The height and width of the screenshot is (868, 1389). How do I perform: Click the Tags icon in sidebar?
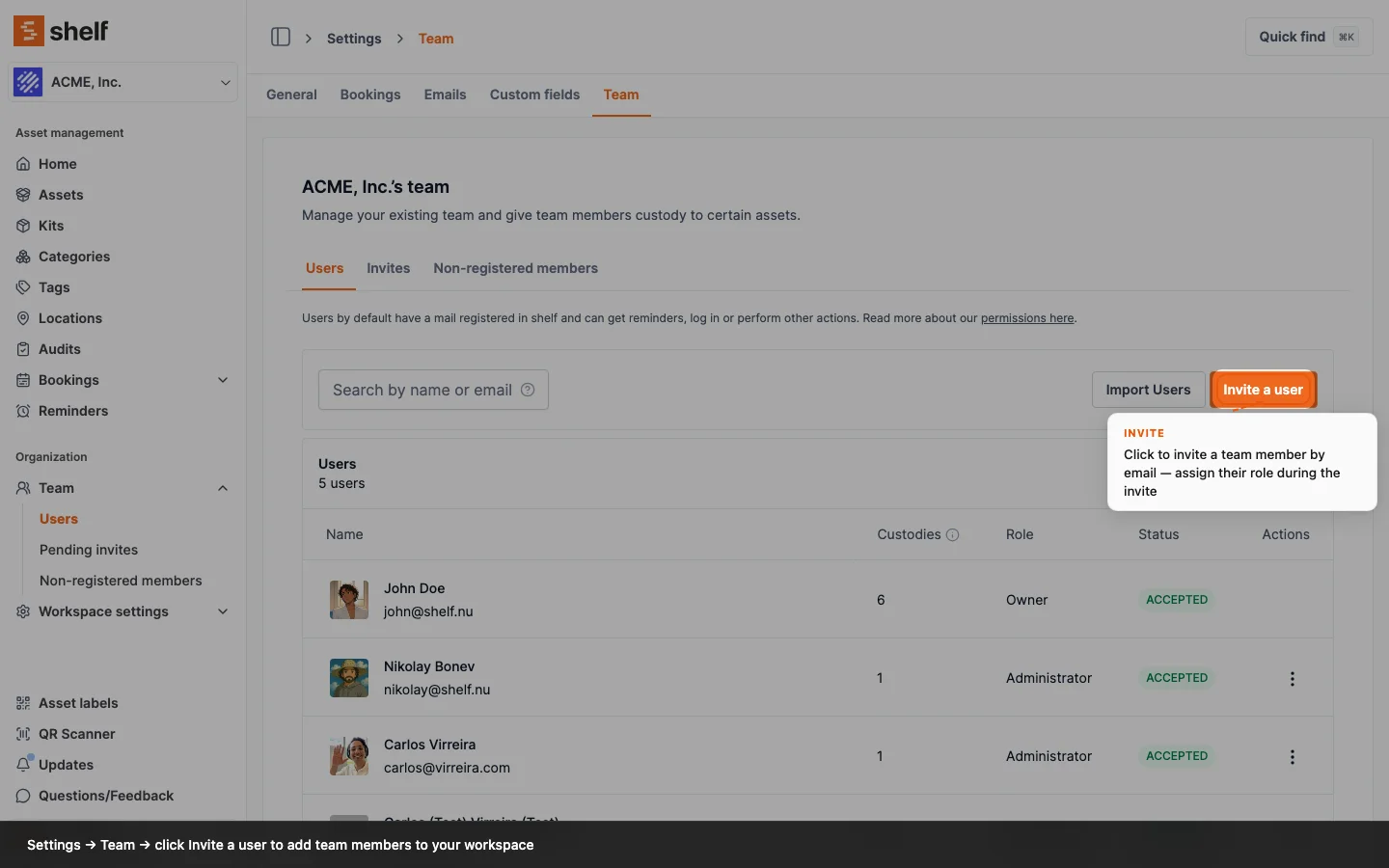[x=23, y=287]
